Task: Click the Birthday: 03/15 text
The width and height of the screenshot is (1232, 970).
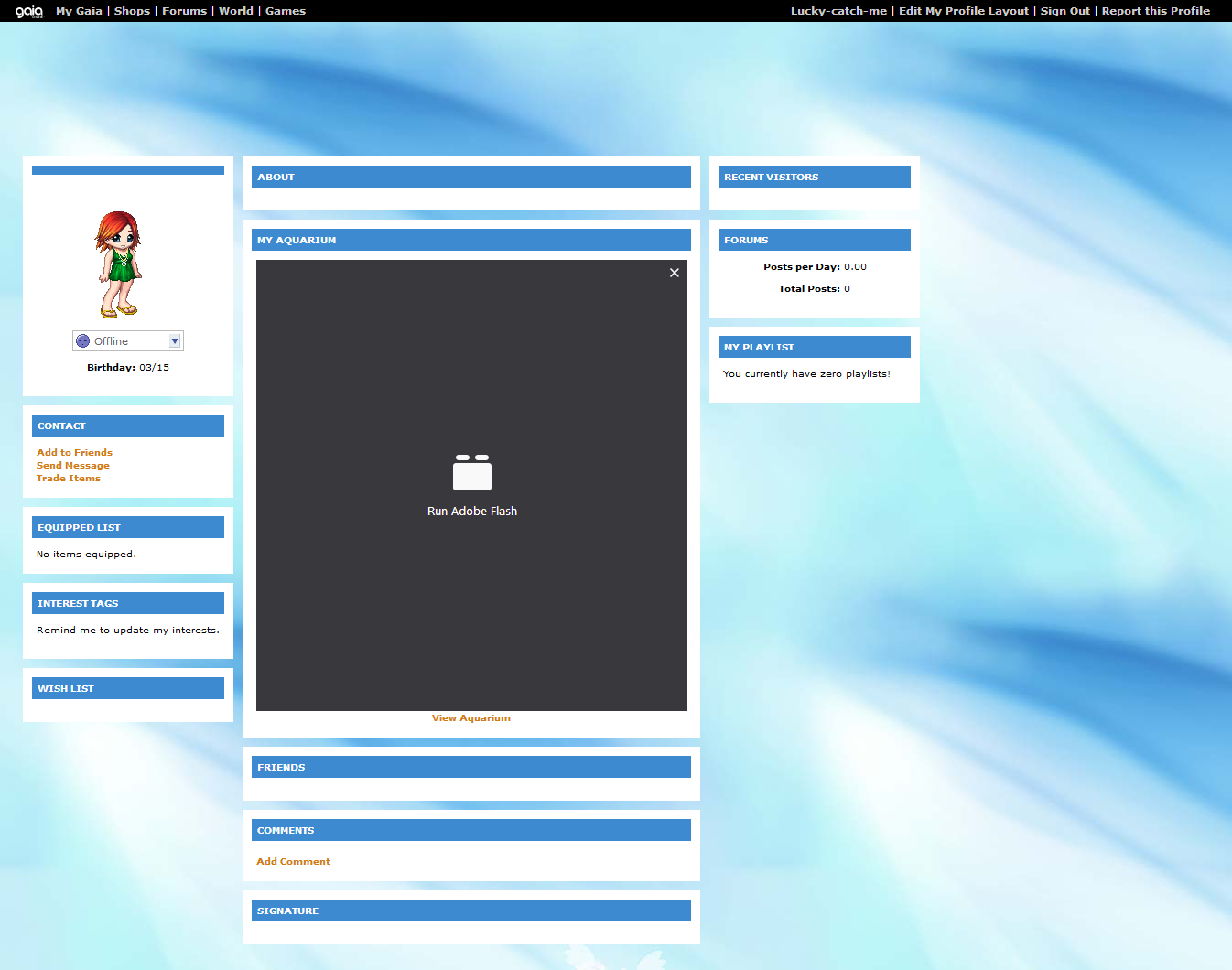Action: pos(128,367)
